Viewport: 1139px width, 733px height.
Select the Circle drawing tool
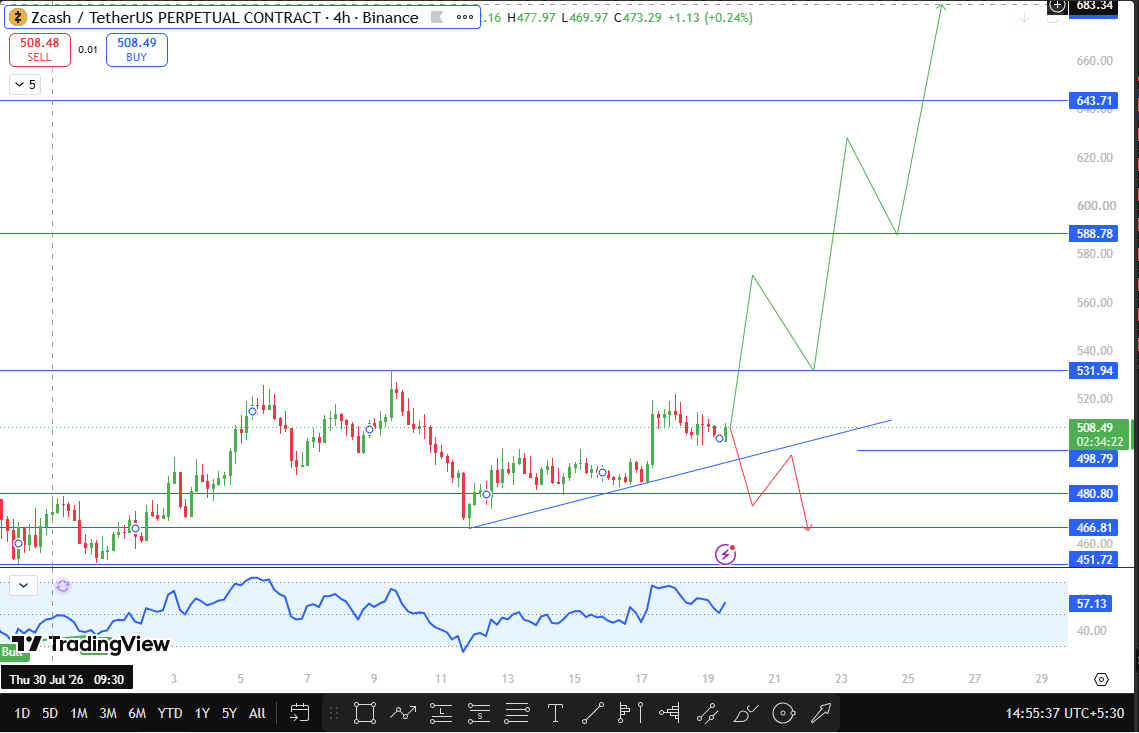784,713
